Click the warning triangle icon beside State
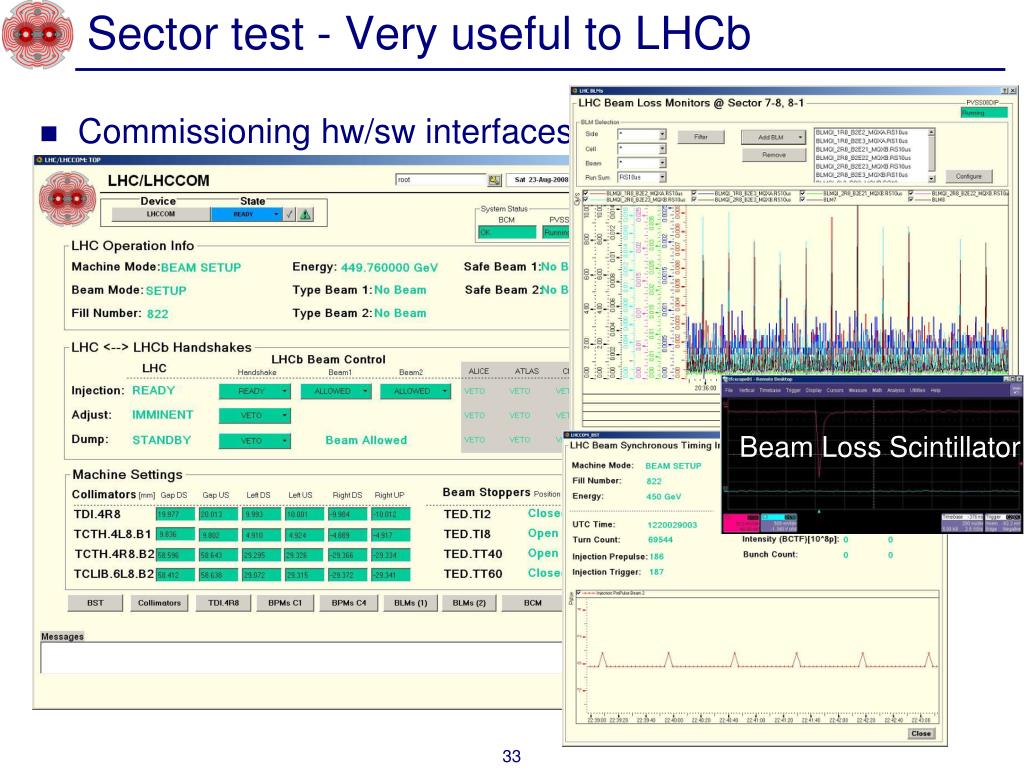This screenshot has width=1024, height=768. (x=305, y=214)
